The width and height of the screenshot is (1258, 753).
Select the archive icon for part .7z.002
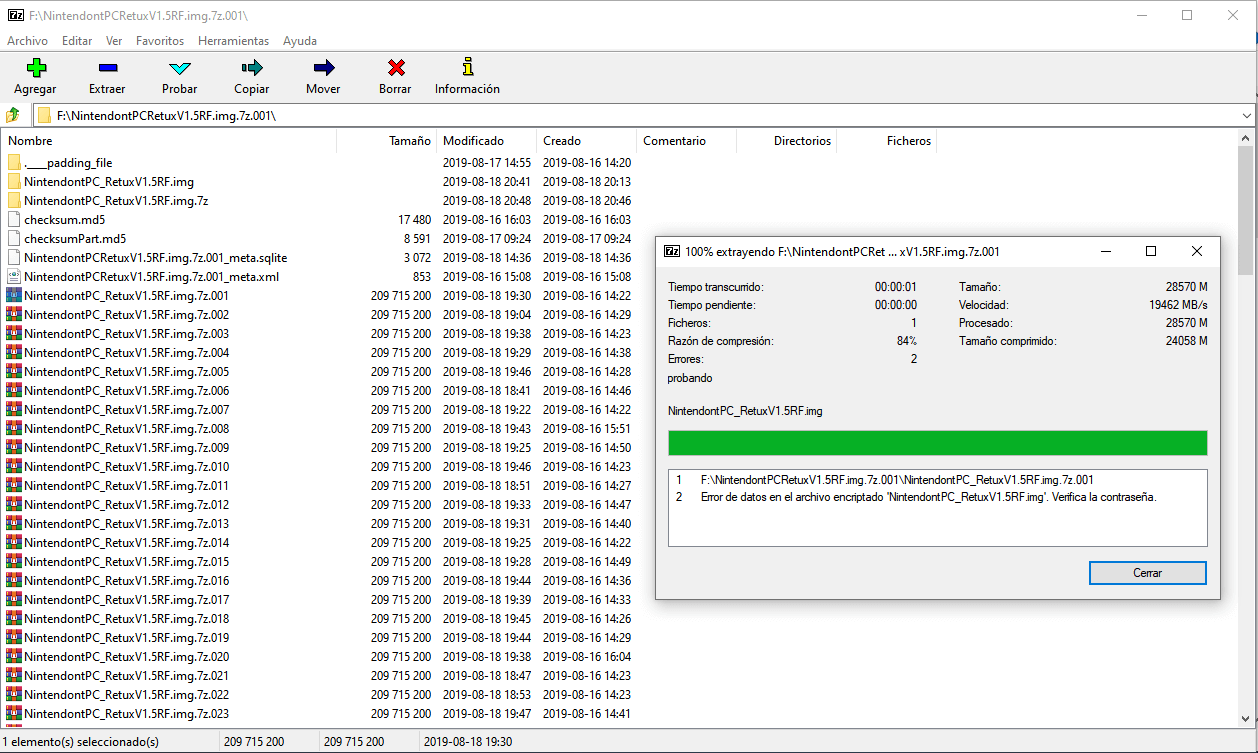pos(14,314)
